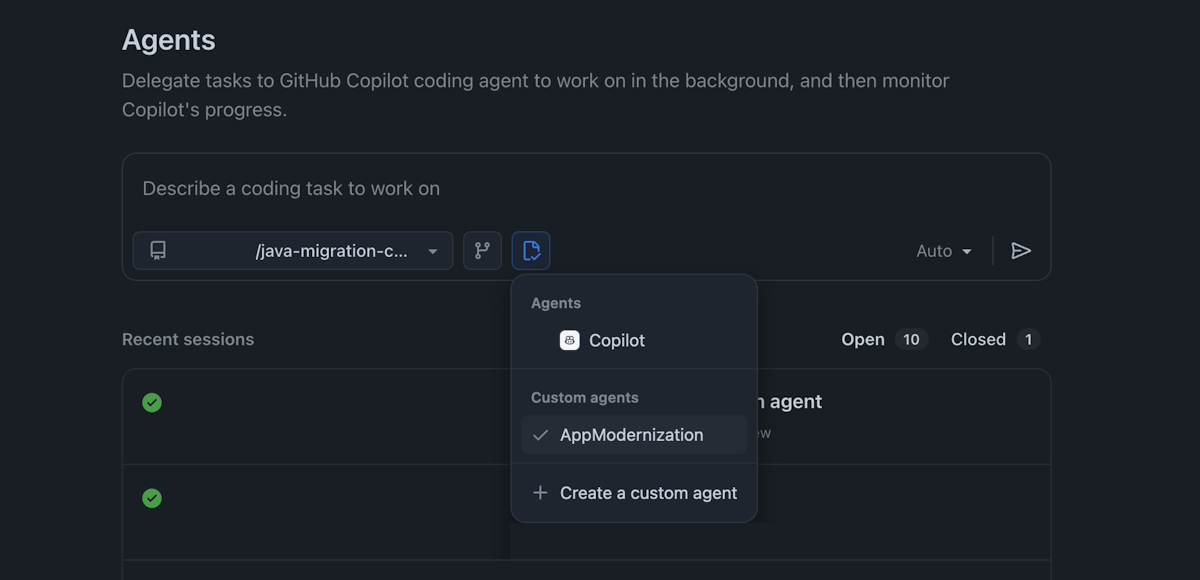Image resolution: width=1200 pixels, height=580 pixels.
Task: Switch to the Closed sessions tab
Action: pos(978,339)
